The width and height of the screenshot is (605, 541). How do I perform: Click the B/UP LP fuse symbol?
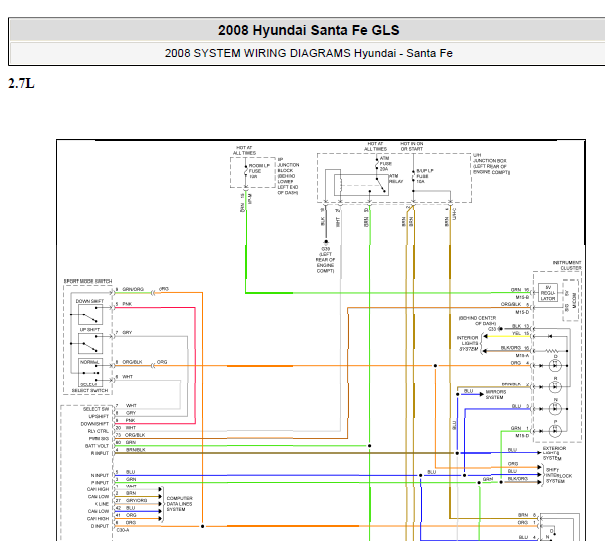click(x=414, y=176)
